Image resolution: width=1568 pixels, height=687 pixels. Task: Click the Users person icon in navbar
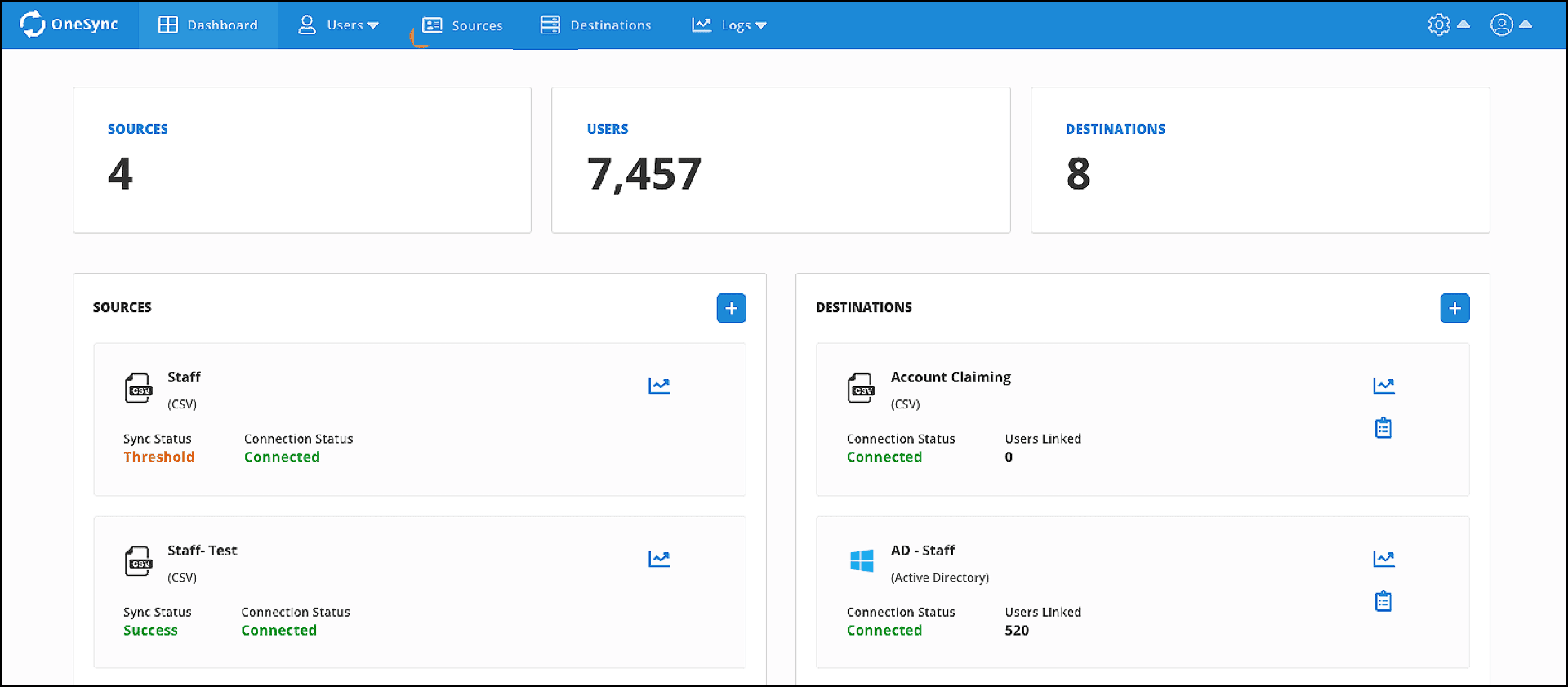click(x=307, y=25)
